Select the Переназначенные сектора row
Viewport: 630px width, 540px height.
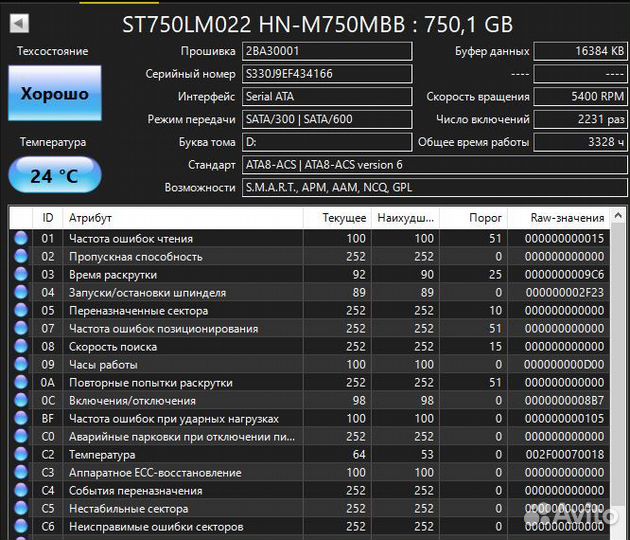(309, 310)
